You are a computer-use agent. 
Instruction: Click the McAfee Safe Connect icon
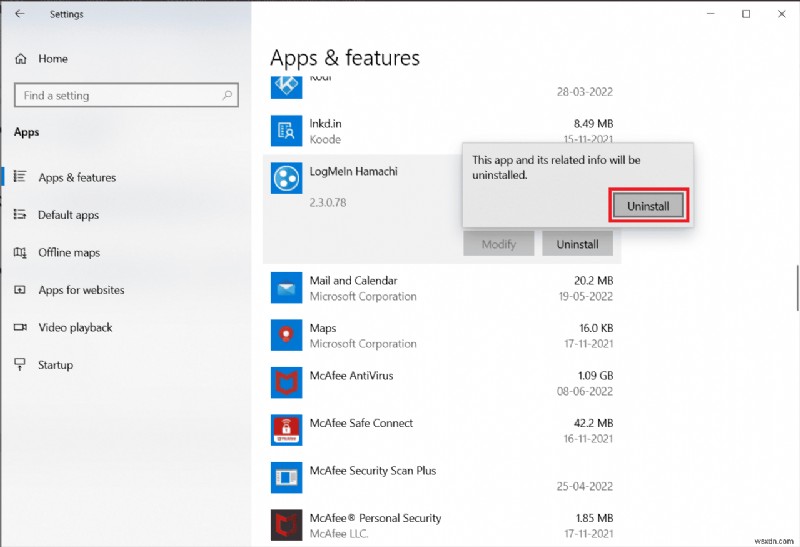tap(286, 430)
